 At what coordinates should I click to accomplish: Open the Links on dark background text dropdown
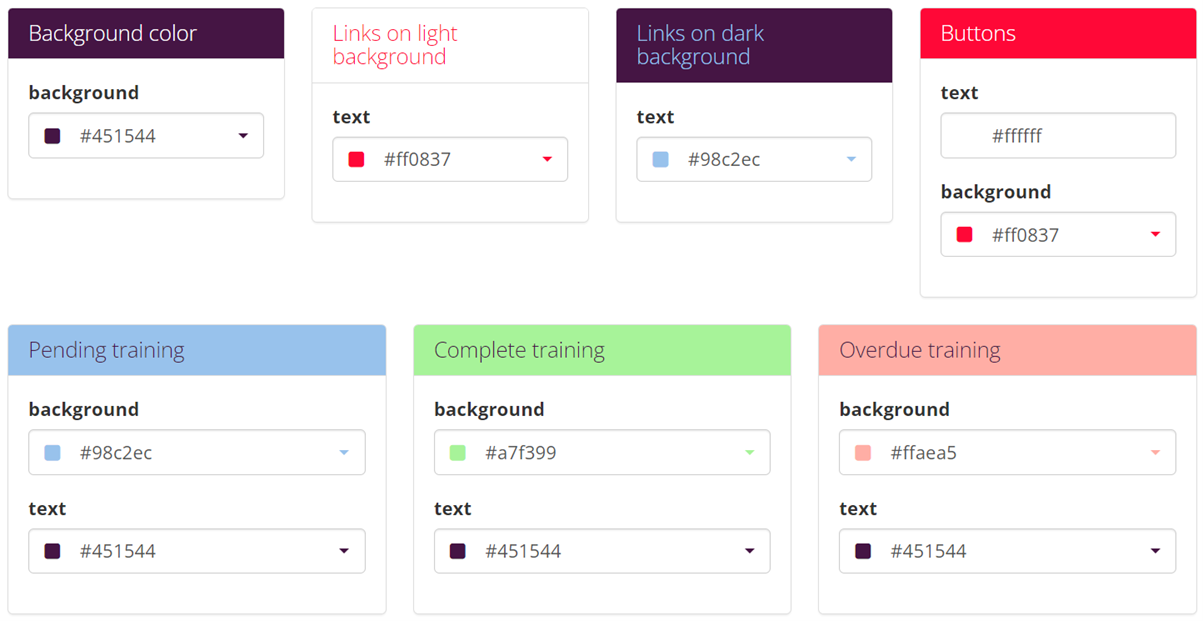coord(851,160)
